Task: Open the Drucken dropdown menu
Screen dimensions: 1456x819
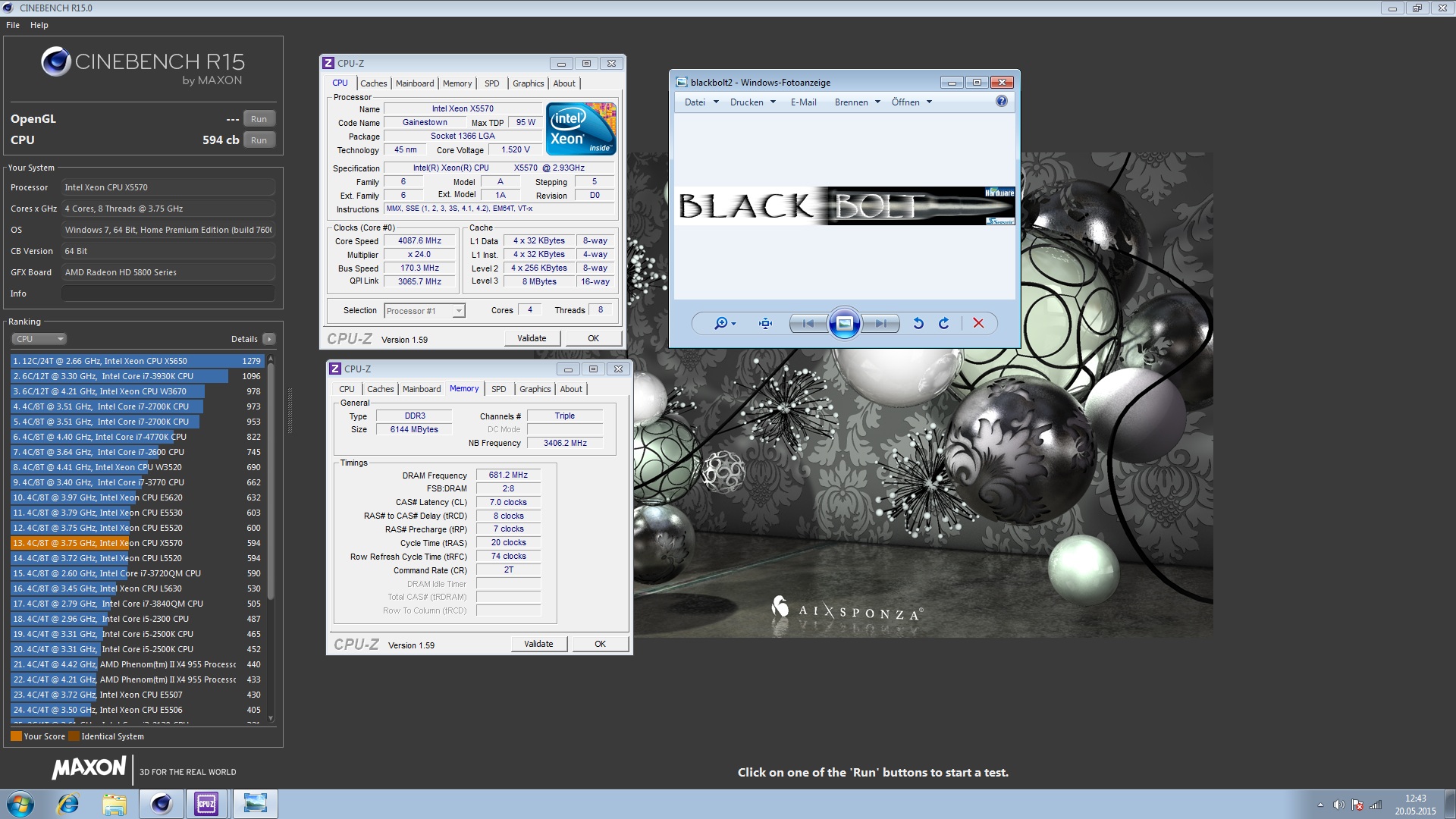Action: click(x=753, y=102)
